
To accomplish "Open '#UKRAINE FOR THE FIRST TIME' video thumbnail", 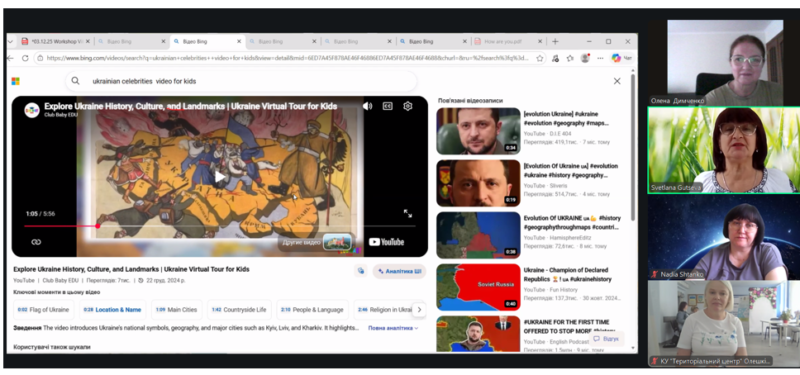I will [x=479, y=334].
